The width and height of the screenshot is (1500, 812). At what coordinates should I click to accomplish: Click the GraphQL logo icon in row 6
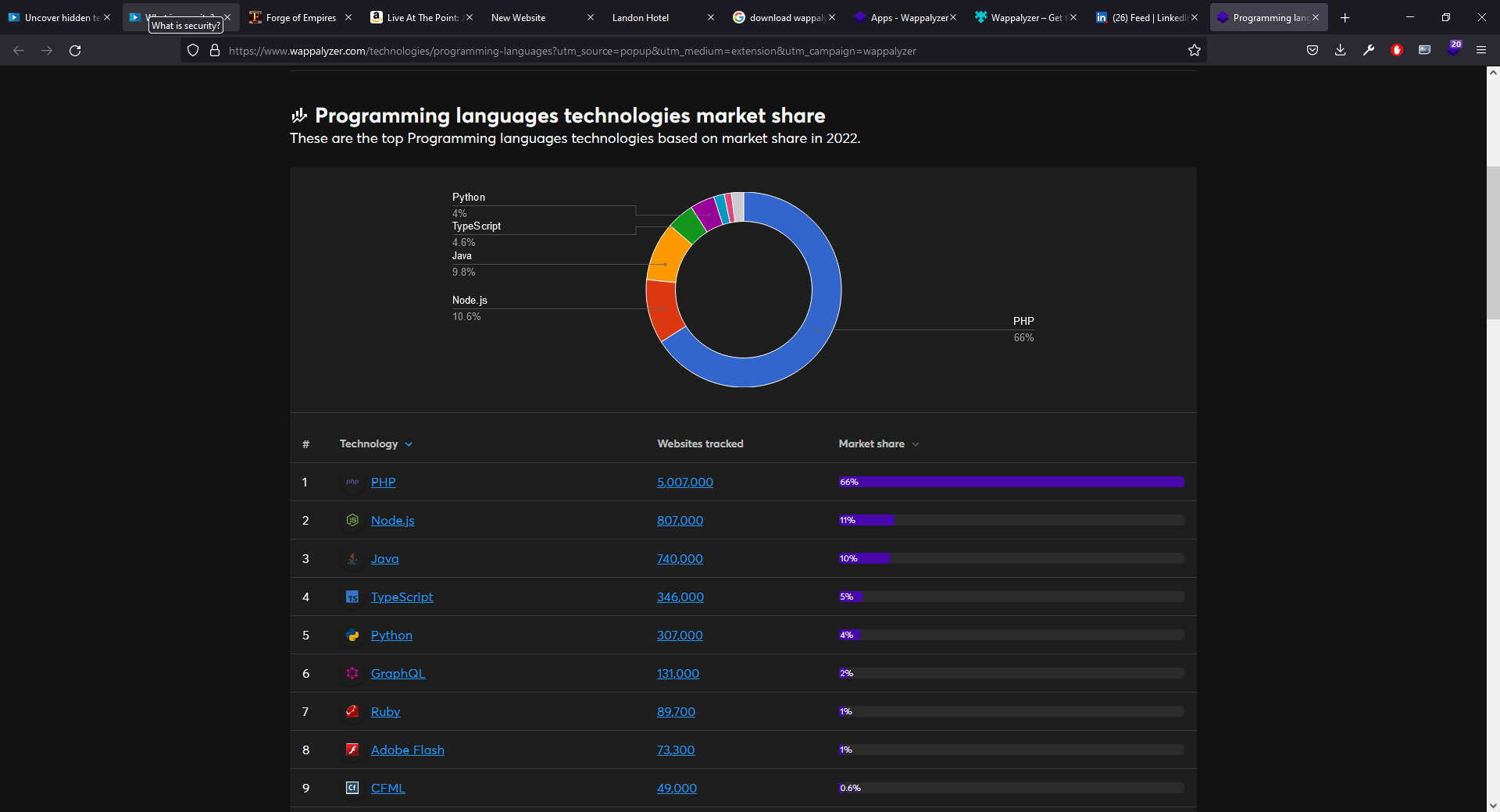pyautogui.click(x=352, y=673)
